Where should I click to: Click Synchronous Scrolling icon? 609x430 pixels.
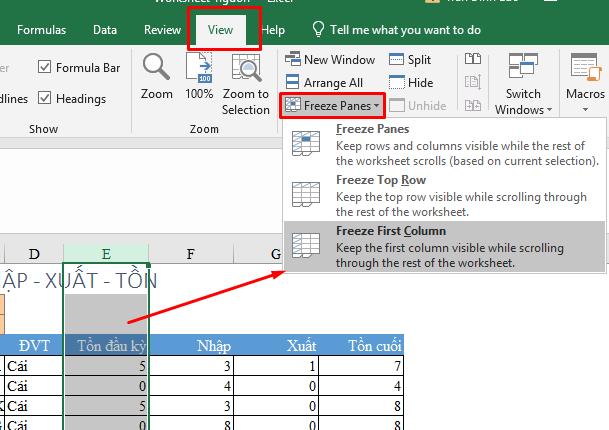[x=473, y=82]
